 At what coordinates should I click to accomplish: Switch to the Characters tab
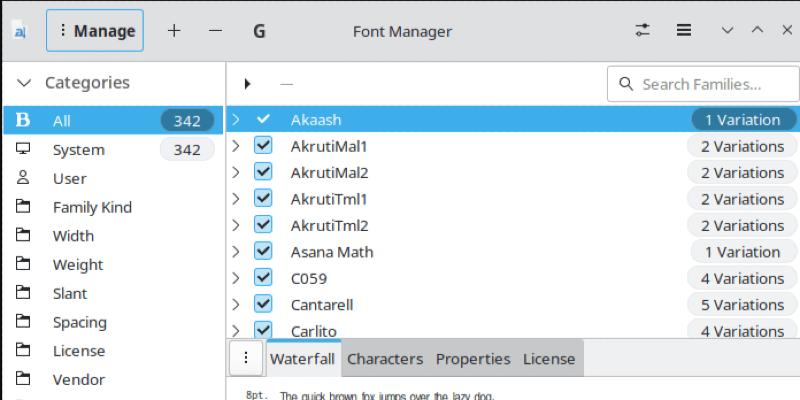pyautogui.click(x=385, y=359)
